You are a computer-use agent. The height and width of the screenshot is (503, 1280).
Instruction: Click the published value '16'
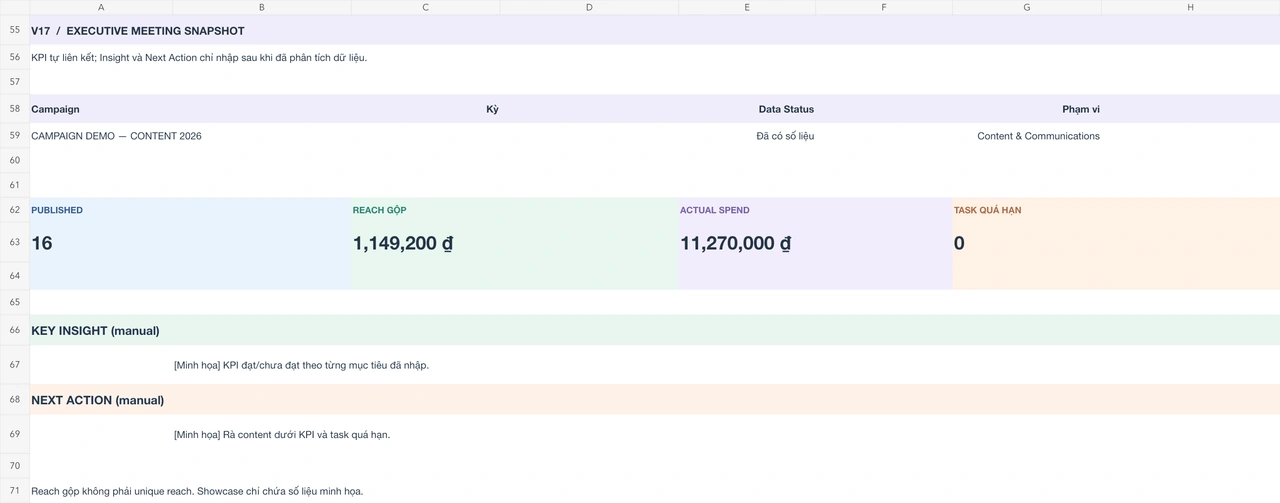[42, 243]
